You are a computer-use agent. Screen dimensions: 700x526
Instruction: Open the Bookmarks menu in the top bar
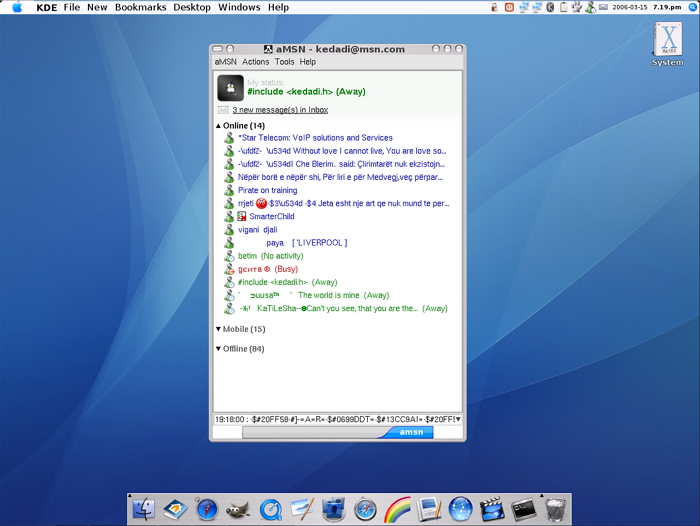(x=140, y=7)
